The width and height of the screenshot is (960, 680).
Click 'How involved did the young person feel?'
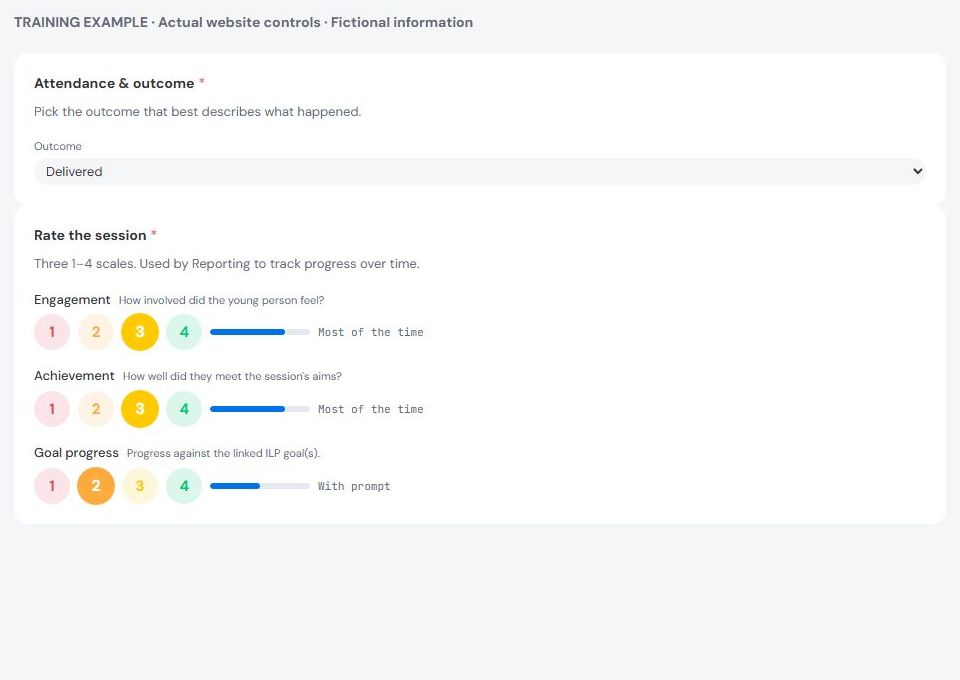[221, 301]
